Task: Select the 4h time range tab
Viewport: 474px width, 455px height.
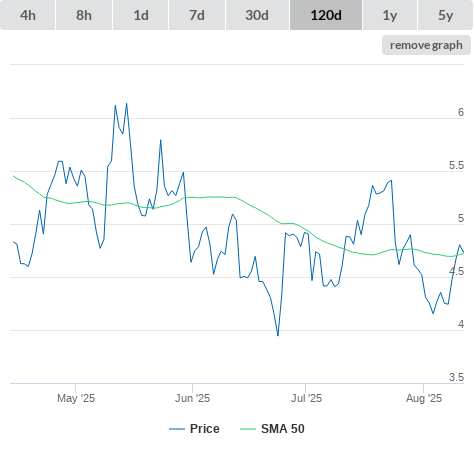Action: tap(28, 15)
